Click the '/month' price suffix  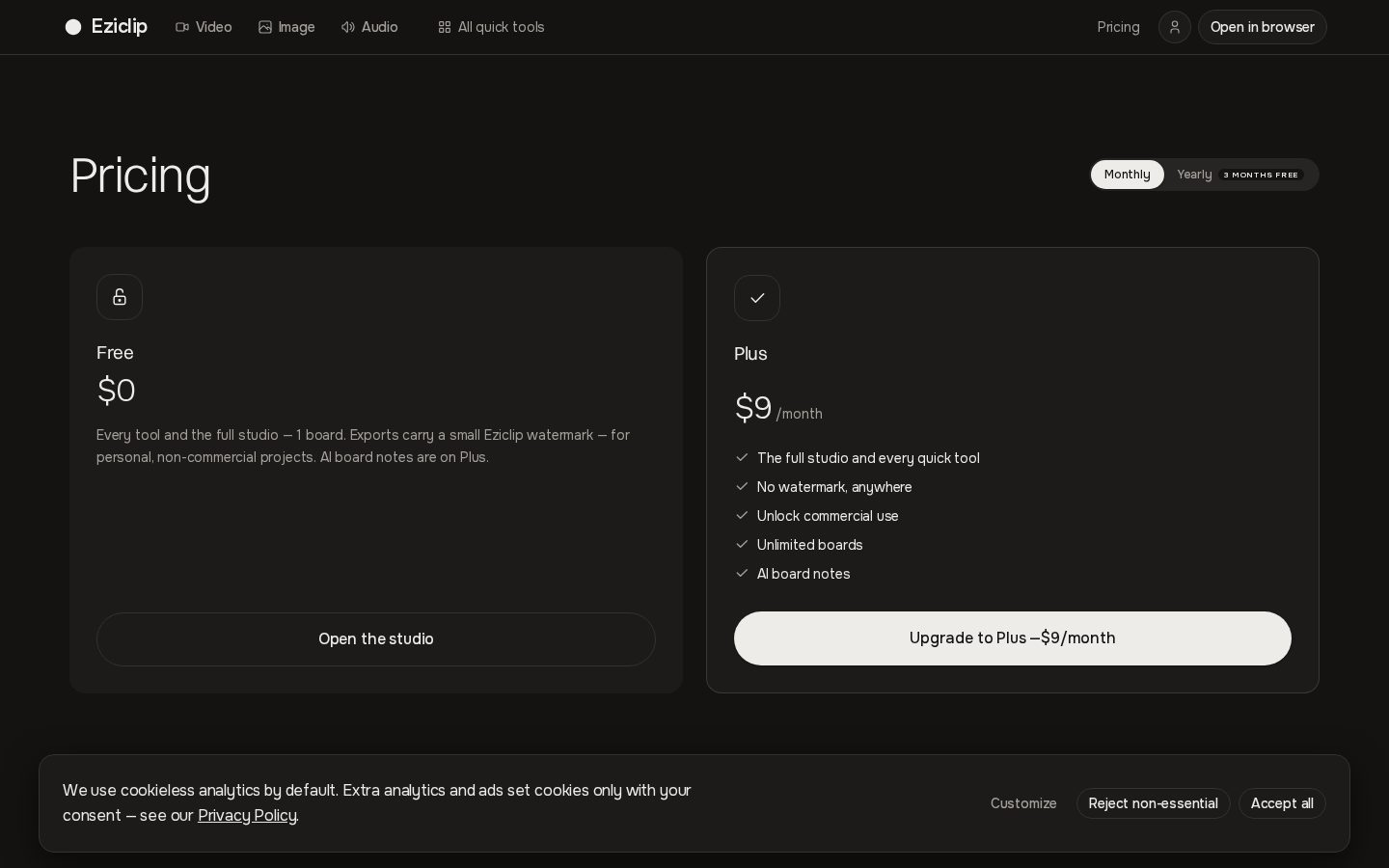coord(800,414)
